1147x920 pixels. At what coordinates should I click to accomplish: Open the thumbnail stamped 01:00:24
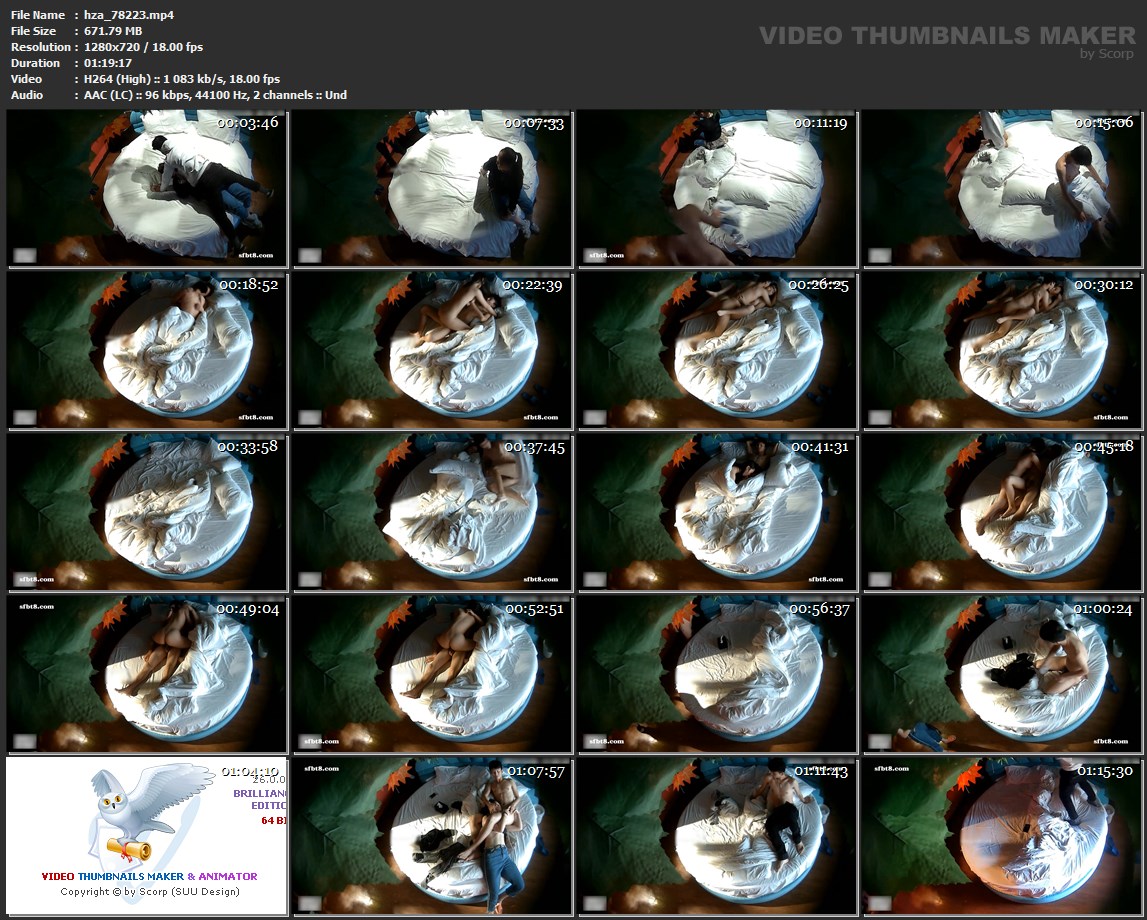[1002, 674]
